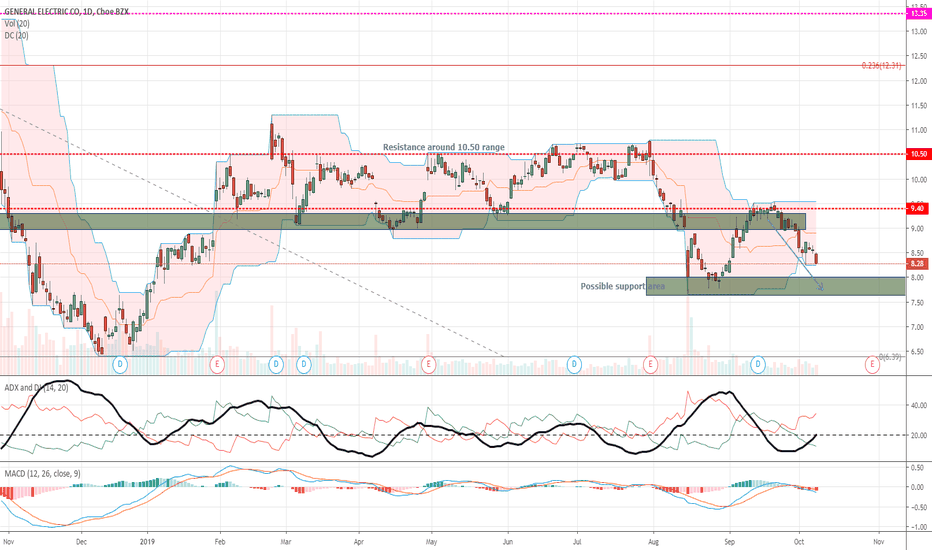Click the 7.00 price axis value

[x=918, y=327]
